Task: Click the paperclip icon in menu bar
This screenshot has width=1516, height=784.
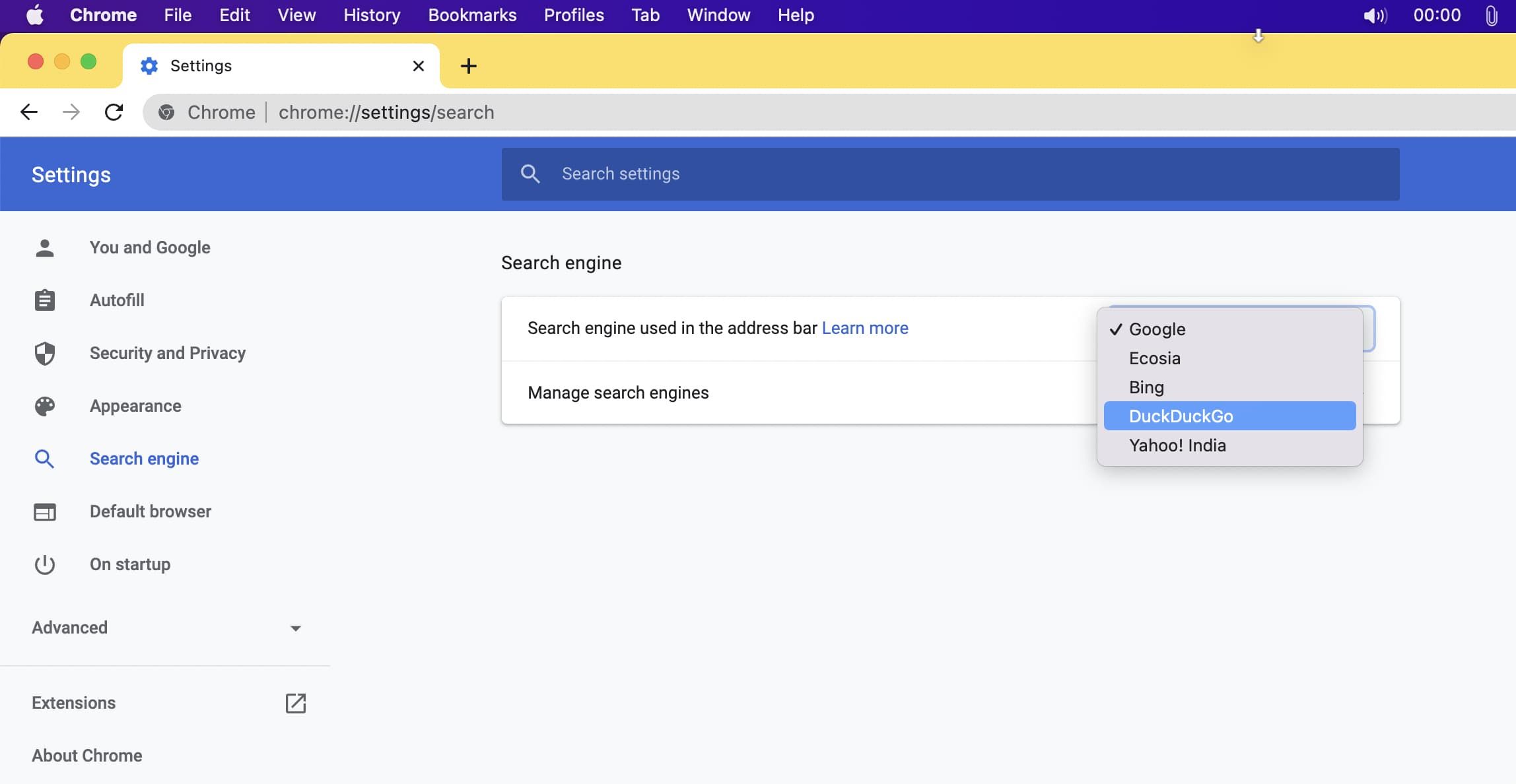Action: (1491, 15)
